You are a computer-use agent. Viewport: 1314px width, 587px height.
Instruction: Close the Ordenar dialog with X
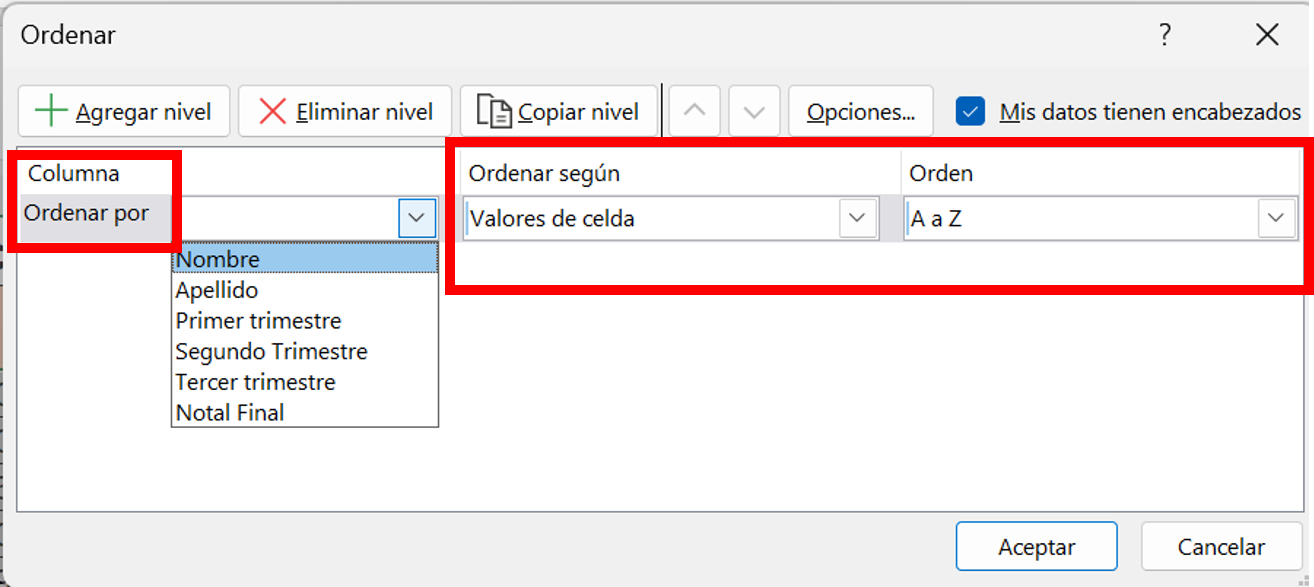(1267, 35)
